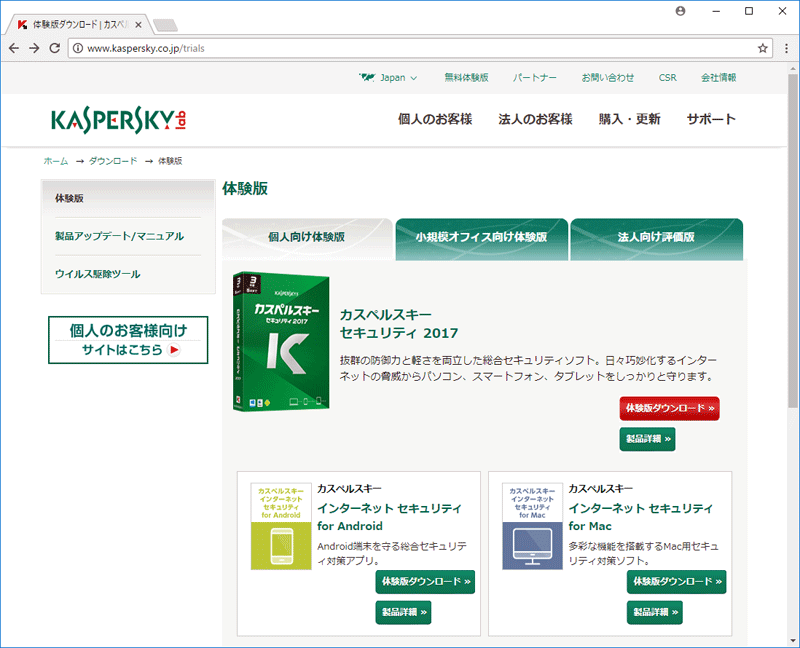Image resolution: width=800 pixels, height=648 pixels.
Task: Bookmark this page with the star icon
Action: coord(763,48)
